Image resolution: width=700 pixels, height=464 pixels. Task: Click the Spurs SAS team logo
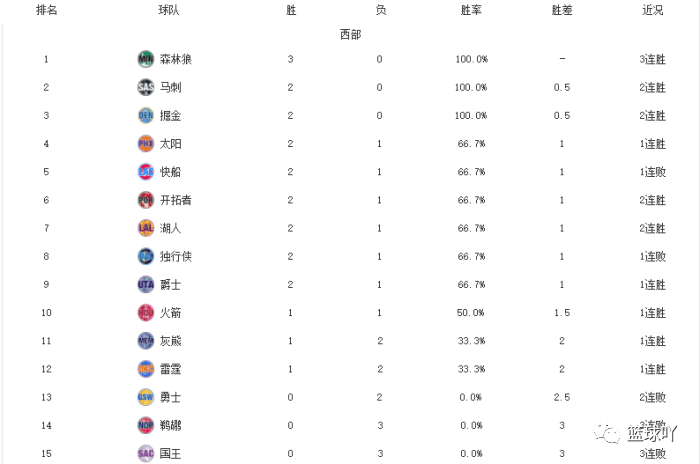pyautogui.click(x=146, y=87)
